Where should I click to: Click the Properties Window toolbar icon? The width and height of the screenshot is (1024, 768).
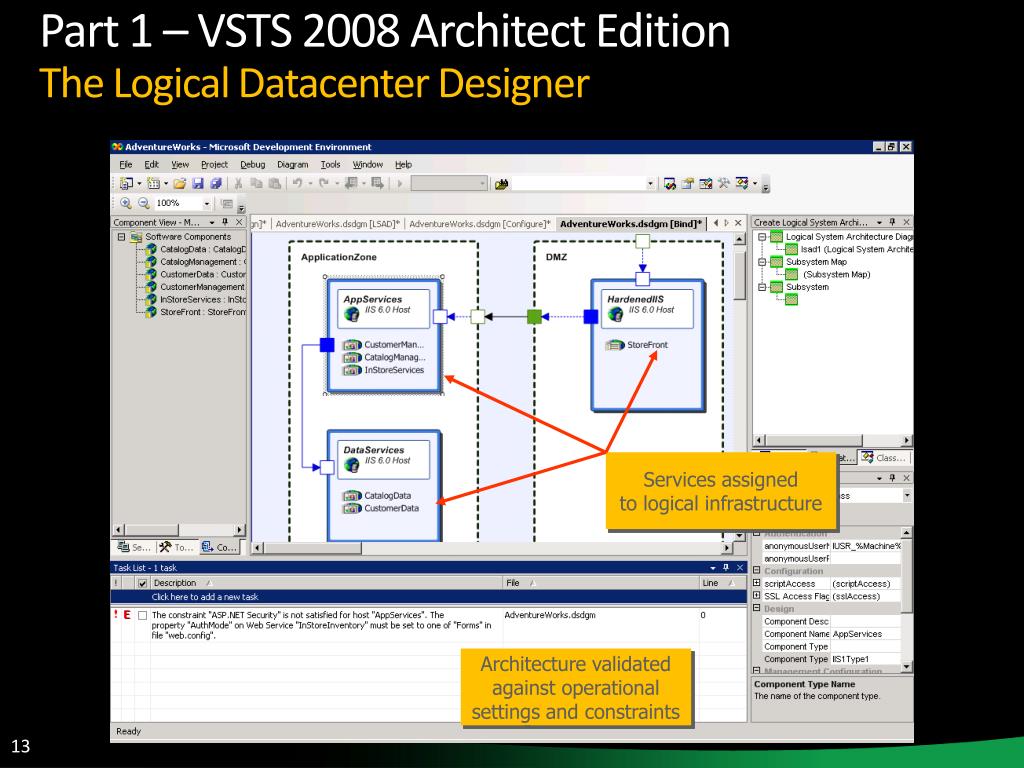click(688, 184)
